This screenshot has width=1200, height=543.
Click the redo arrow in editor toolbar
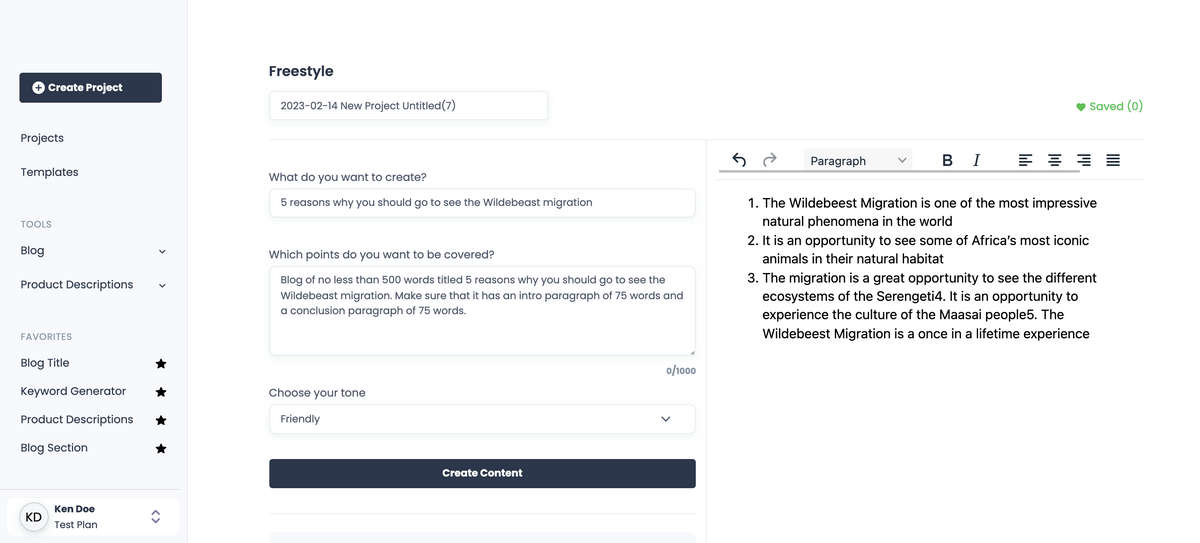coord(769,160)
